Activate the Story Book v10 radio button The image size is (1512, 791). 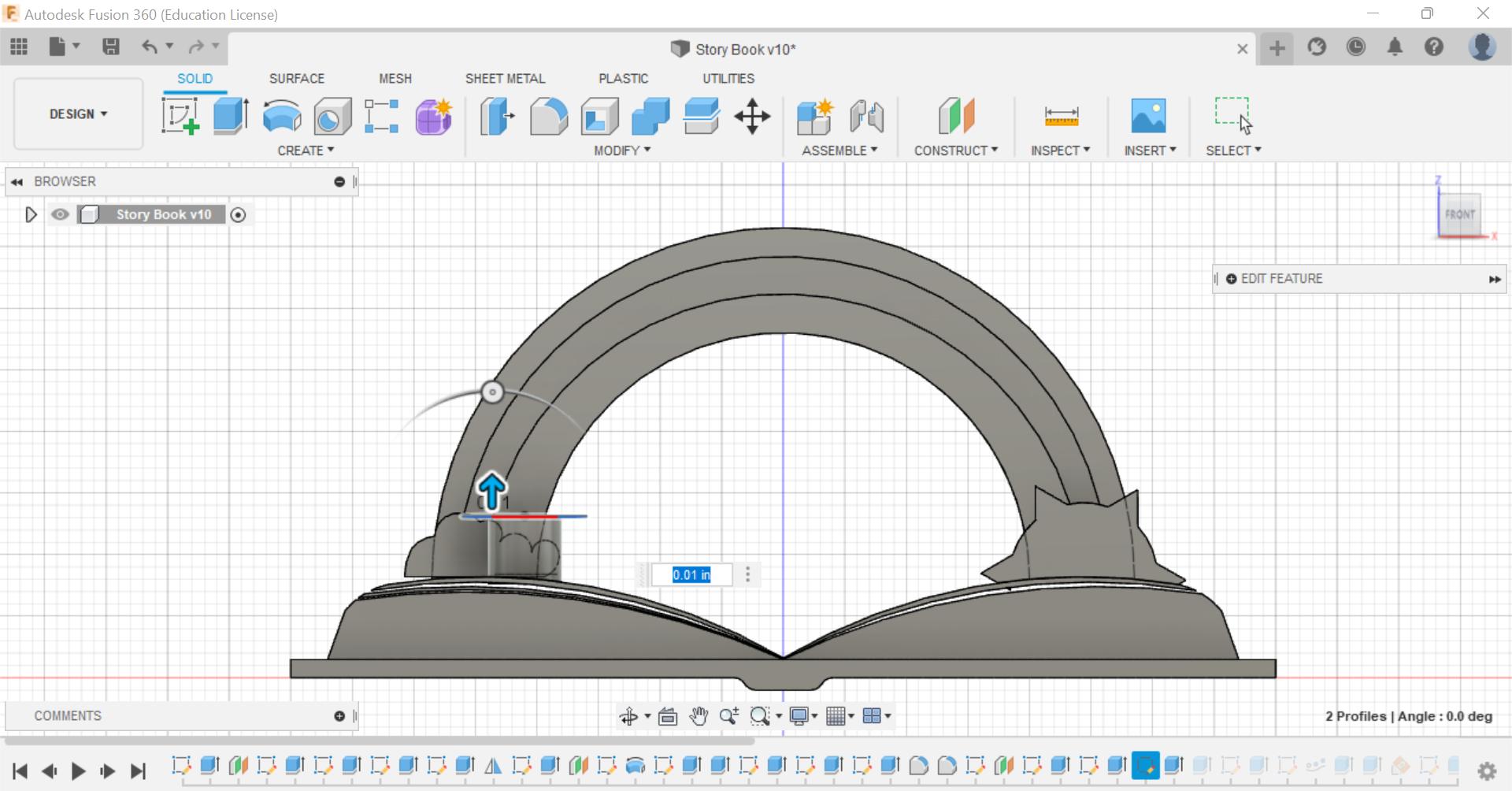tap(238, 214)
